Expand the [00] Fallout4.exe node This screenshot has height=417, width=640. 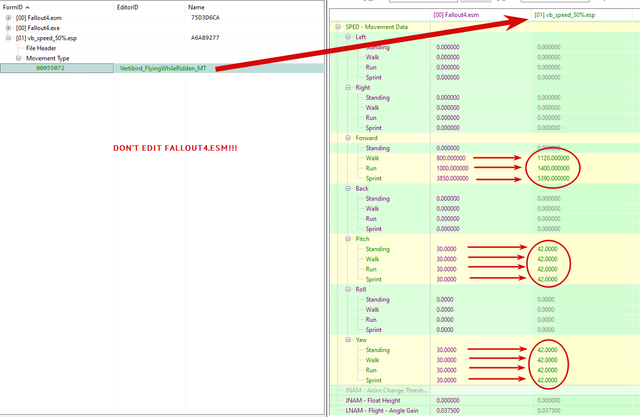pos(8,28)
